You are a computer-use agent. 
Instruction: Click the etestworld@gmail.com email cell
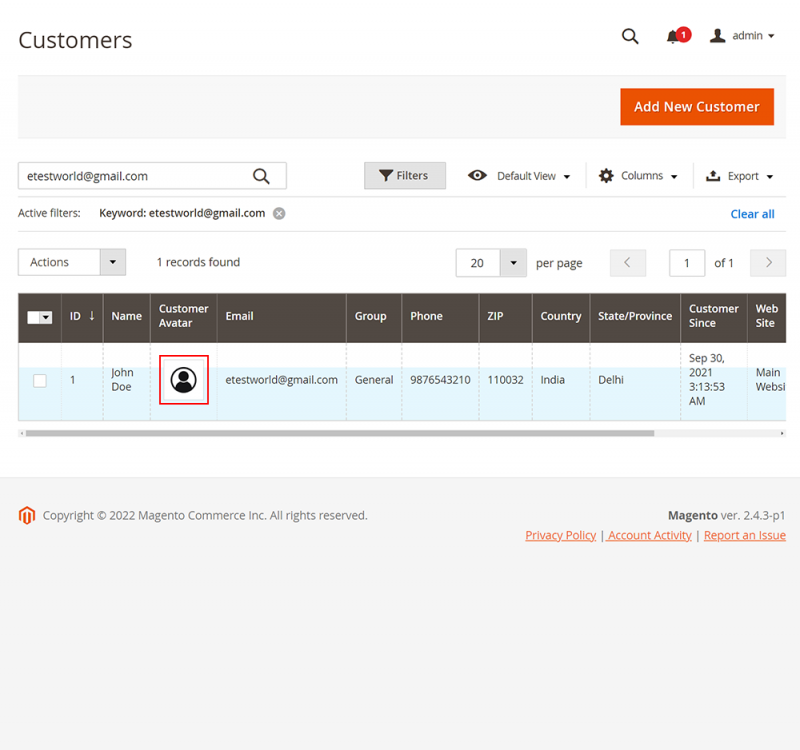281,380
